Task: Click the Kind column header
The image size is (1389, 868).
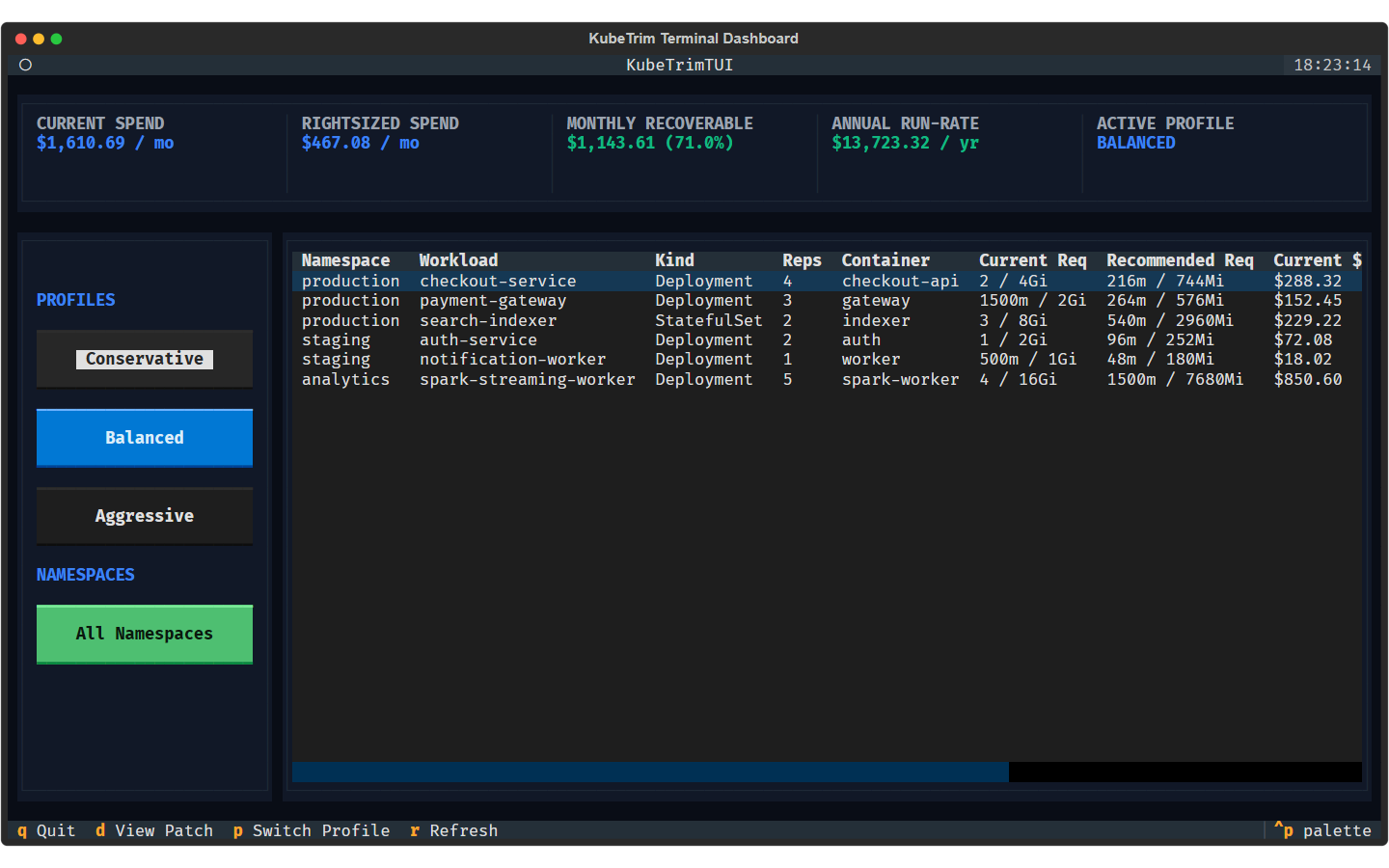Action: [x=674, y=260]
